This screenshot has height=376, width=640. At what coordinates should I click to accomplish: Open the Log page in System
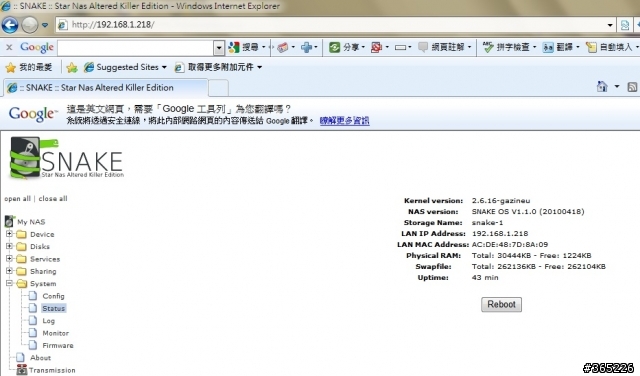click(x=48, y=321)
